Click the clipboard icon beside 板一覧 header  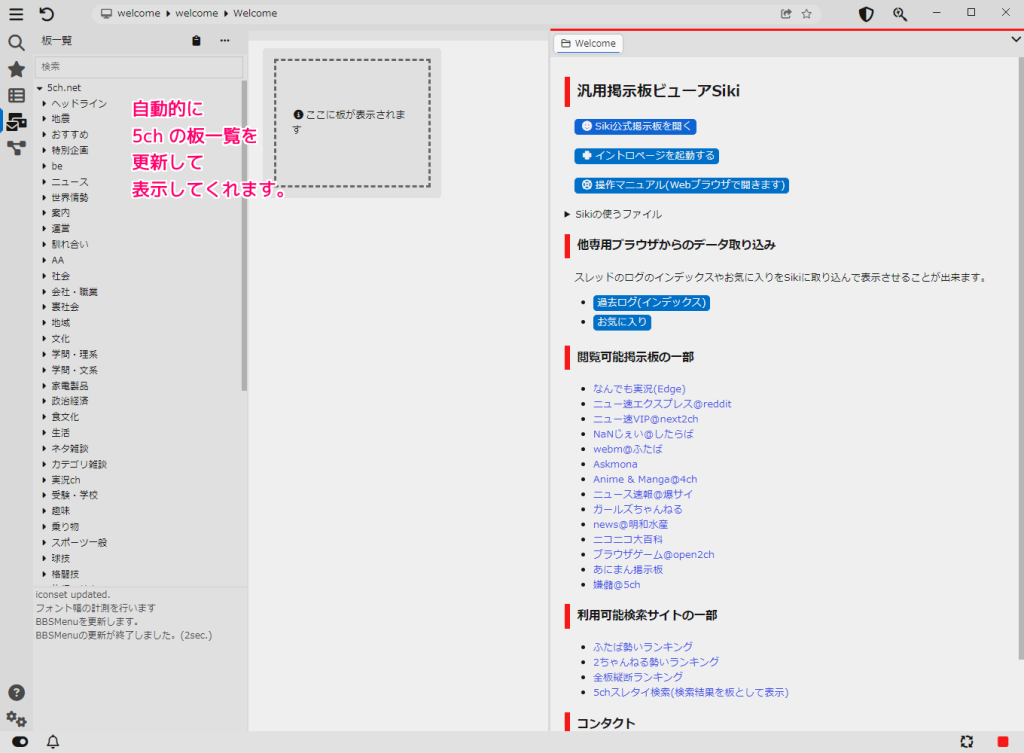pyautogui.click(x=195, y=40)
